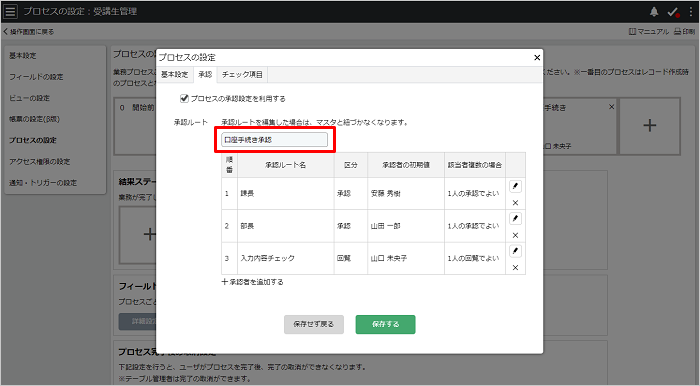Switch to the チェック項目 tab
The width and height of the screenshot is (700, 386).
point(242,75)
